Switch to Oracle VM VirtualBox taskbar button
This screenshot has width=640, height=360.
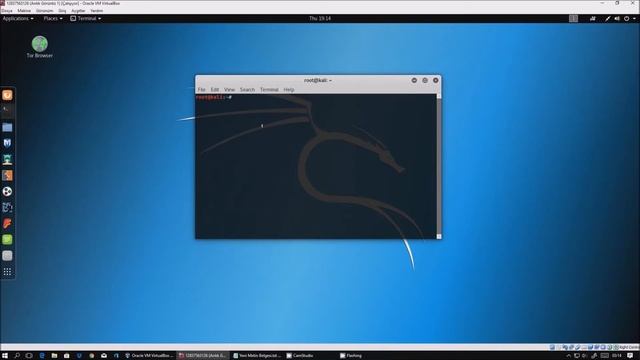click(x=149, y=356)
